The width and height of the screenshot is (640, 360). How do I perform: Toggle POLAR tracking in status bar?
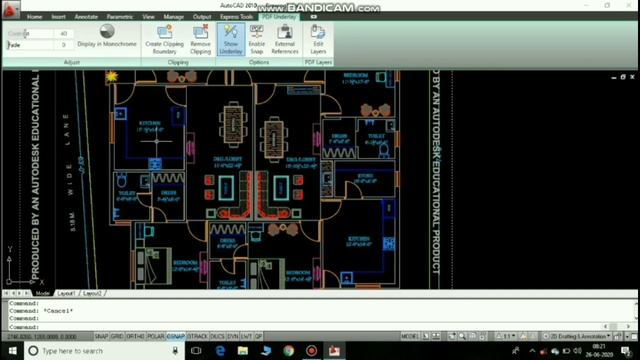pos(156,336)
